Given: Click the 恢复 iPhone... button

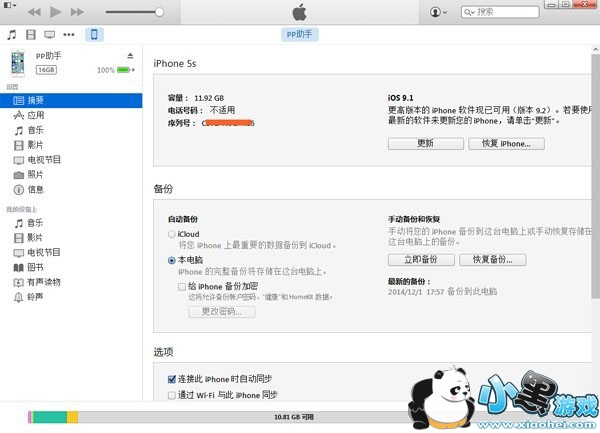Looking at the screenshot, I should click(x=506, y=144).
